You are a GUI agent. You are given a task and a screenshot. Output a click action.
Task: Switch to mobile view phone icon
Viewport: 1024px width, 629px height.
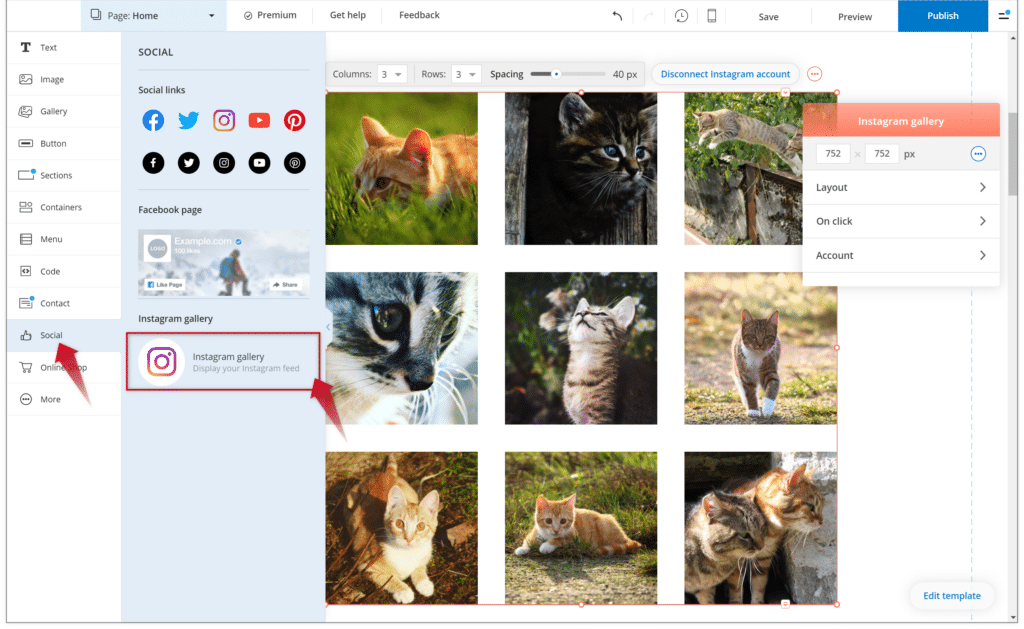pyautogui.click(x=712, y=16)
